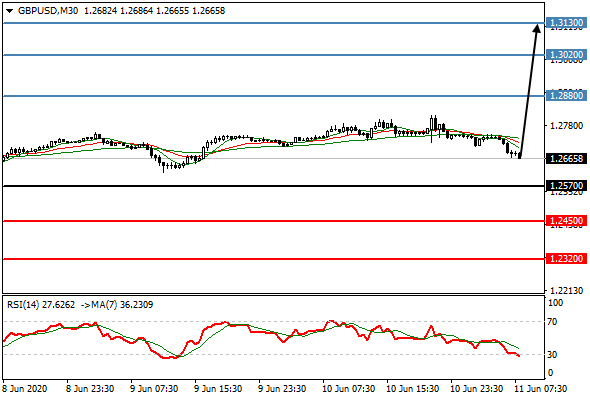Click the 1.30200 price level label

click(x=566, y=55)
